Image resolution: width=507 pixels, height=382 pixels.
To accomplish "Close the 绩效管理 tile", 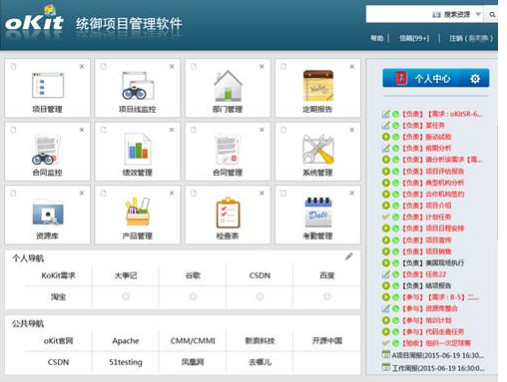I will point(172,130).
